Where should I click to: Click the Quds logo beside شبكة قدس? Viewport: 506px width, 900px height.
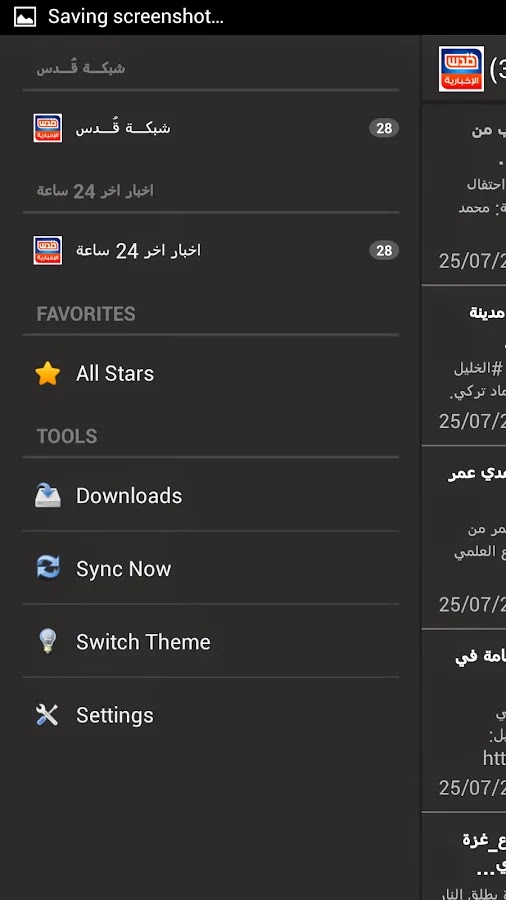coord(48,128)
